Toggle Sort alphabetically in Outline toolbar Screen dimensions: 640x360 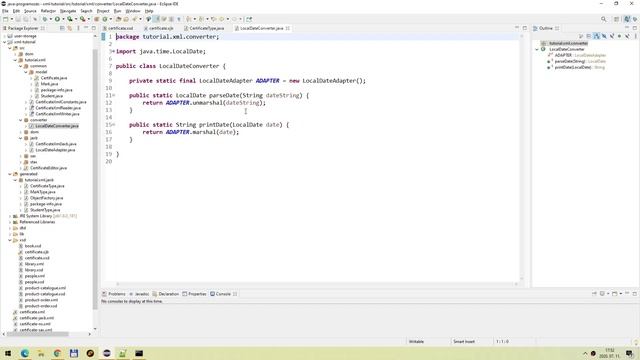596,36
